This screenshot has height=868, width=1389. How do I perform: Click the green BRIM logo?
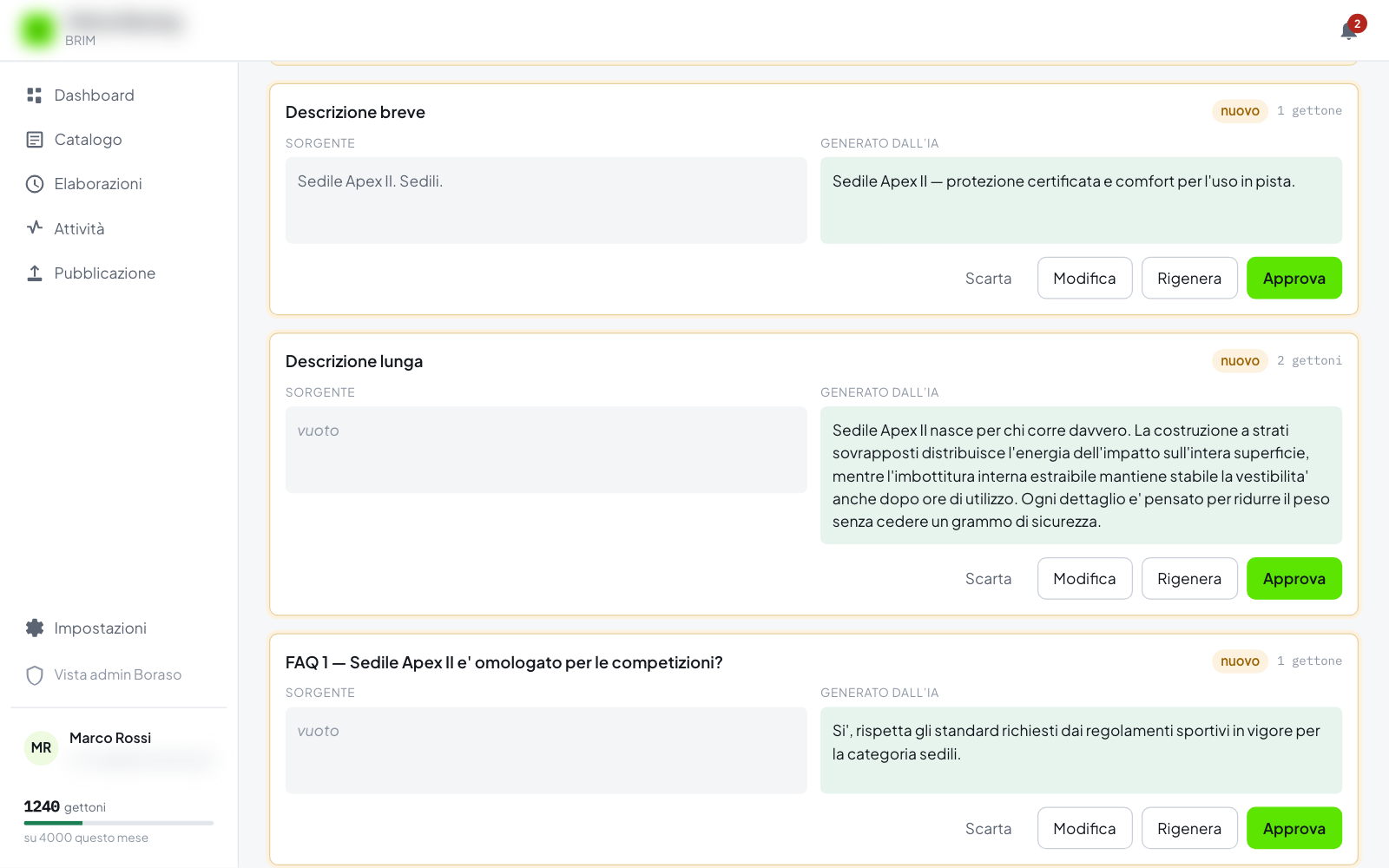[37, 30]
